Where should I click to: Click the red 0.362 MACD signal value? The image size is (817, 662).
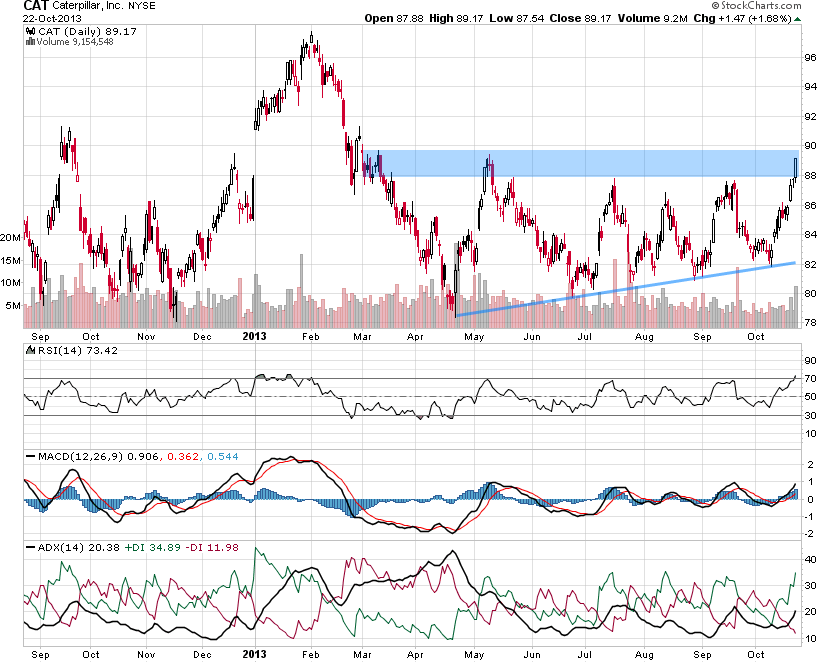182,457
